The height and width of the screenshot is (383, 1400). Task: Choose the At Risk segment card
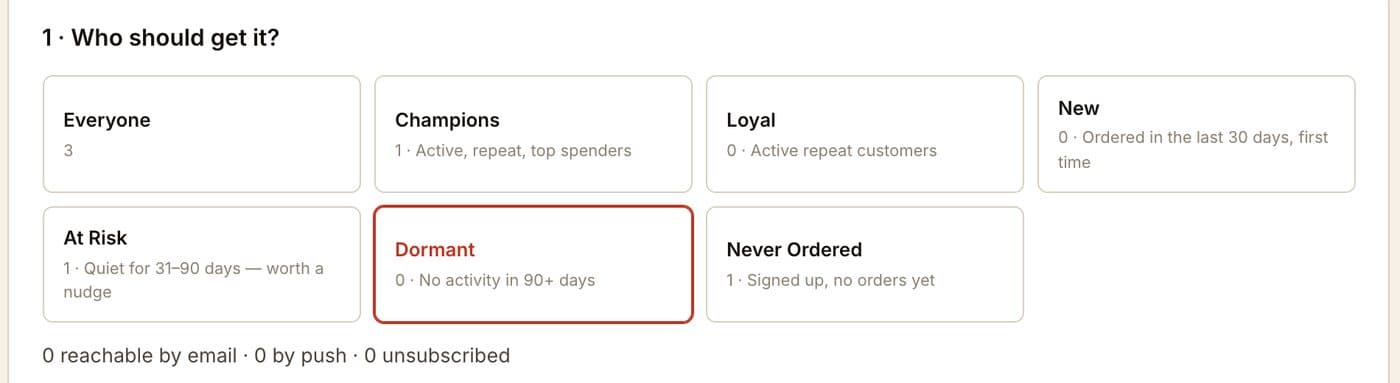(201, 264)
